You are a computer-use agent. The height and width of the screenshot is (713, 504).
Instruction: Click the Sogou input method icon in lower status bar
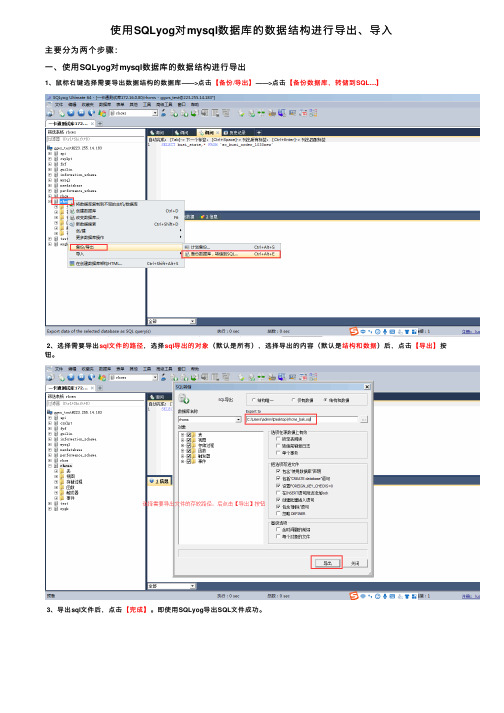point(354,596)
